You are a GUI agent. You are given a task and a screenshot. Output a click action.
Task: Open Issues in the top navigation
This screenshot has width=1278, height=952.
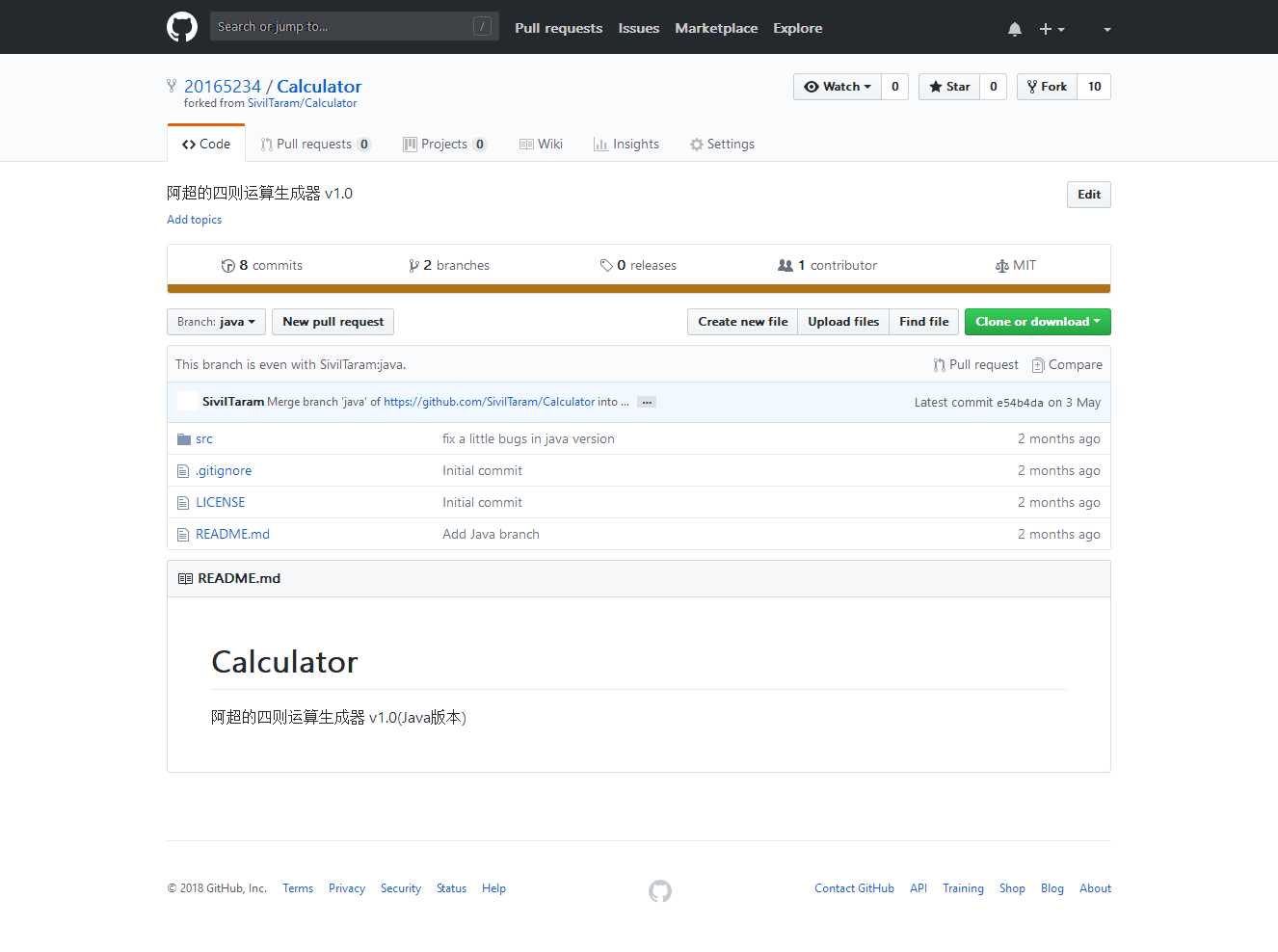[x=639, y=28]
